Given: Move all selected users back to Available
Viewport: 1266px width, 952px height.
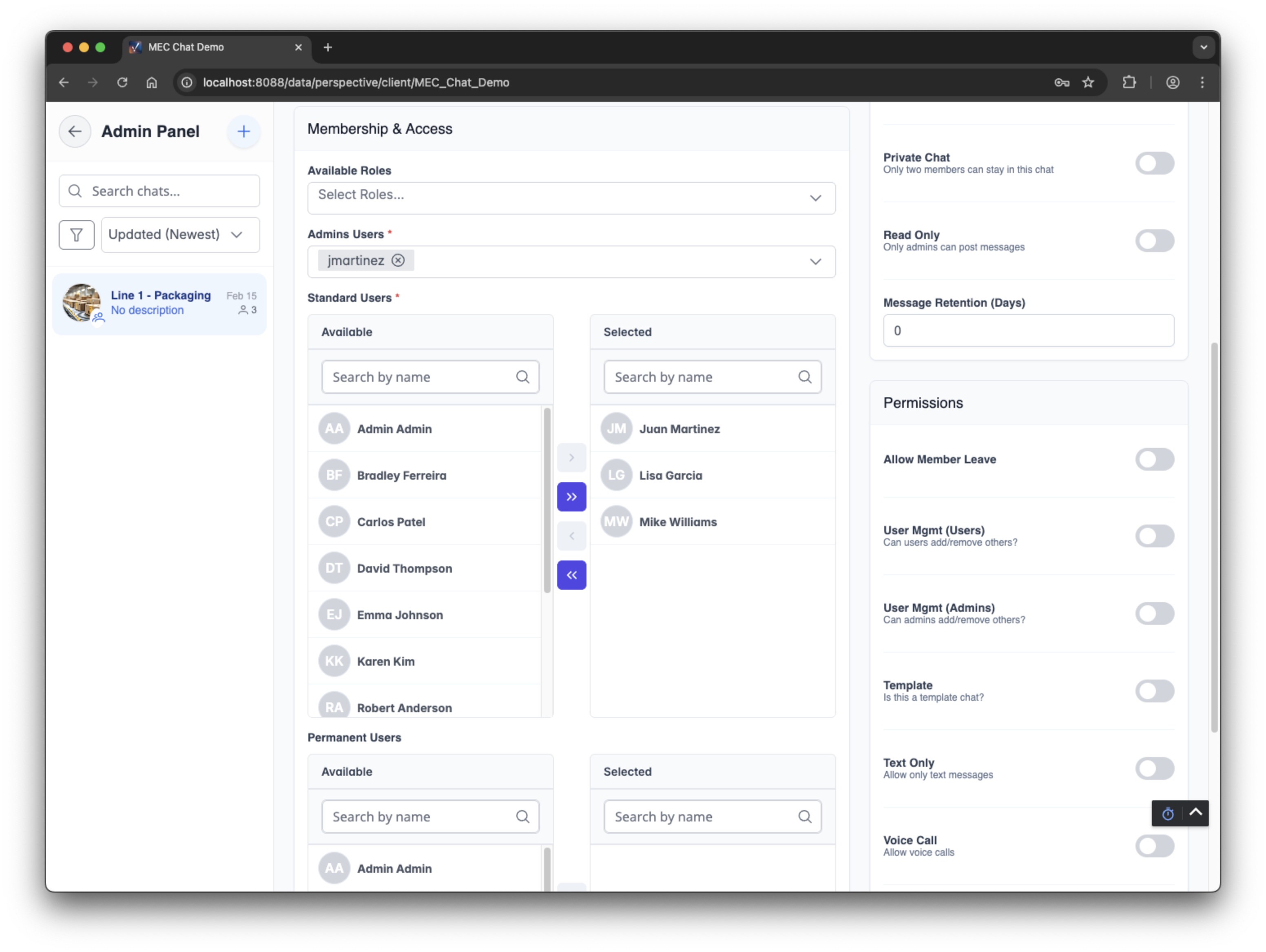Looking at the screenshot, I should pyautogui.click(x=571, y=575).
